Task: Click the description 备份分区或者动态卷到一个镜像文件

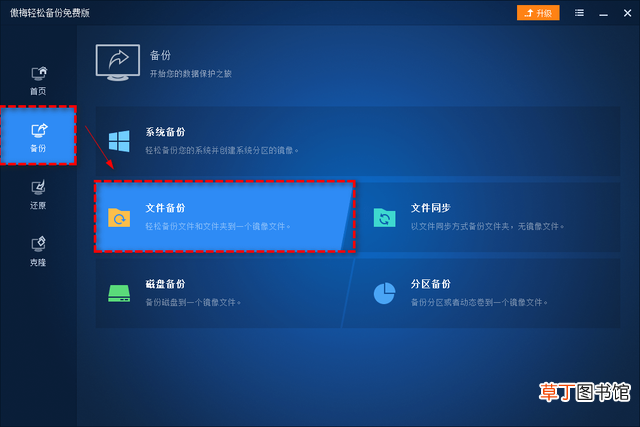Action: [x=479, y=302]
